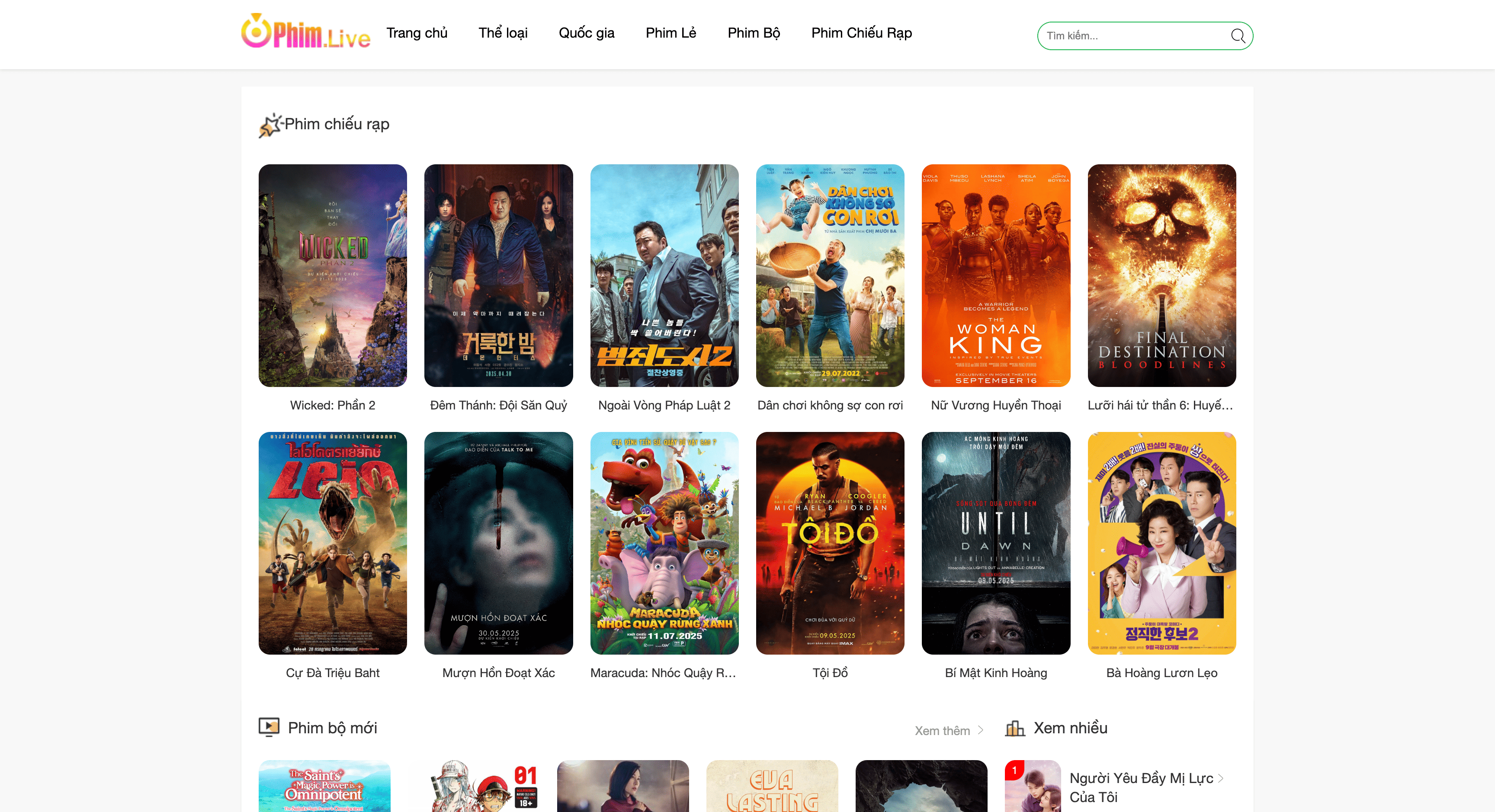
Task: Open the Wicked: Phần 2 title link
Action: pyautogui.click(x=333, y=406)
